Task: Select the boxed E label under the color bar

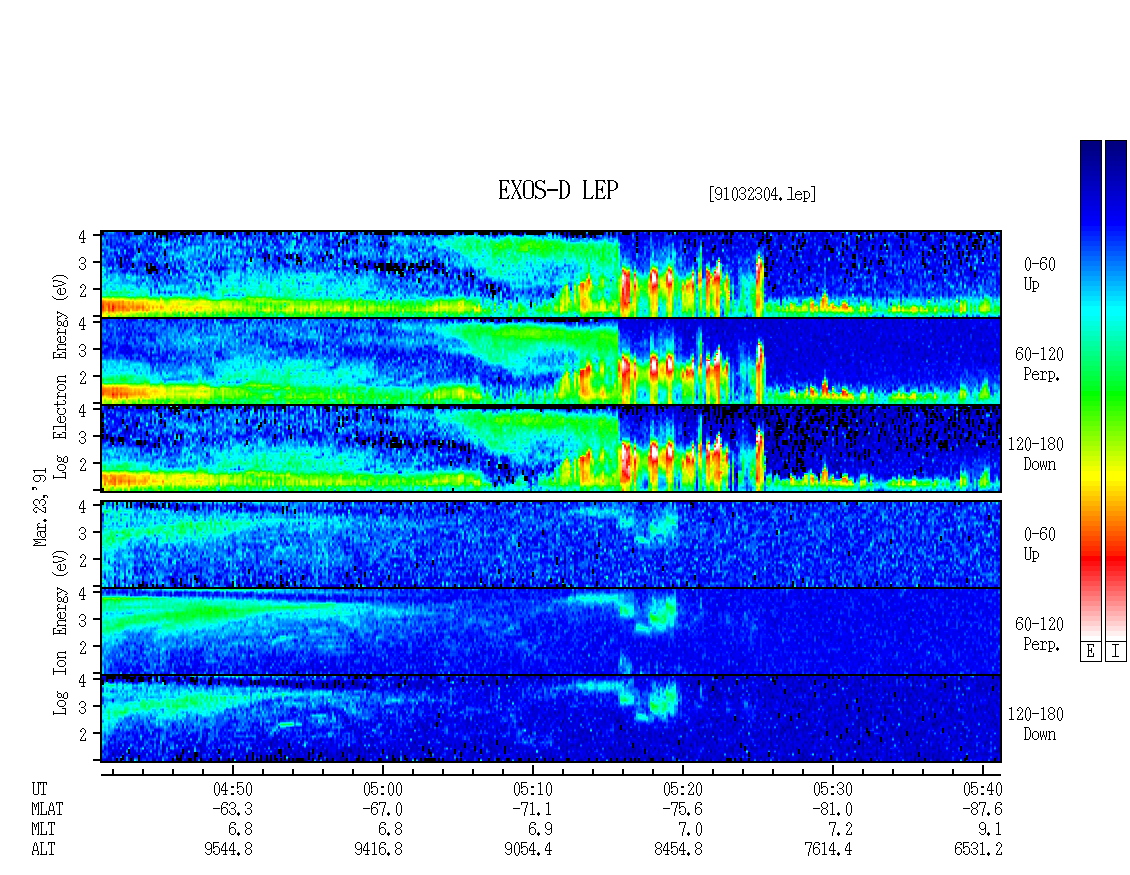Action: tap(1090, 651)
